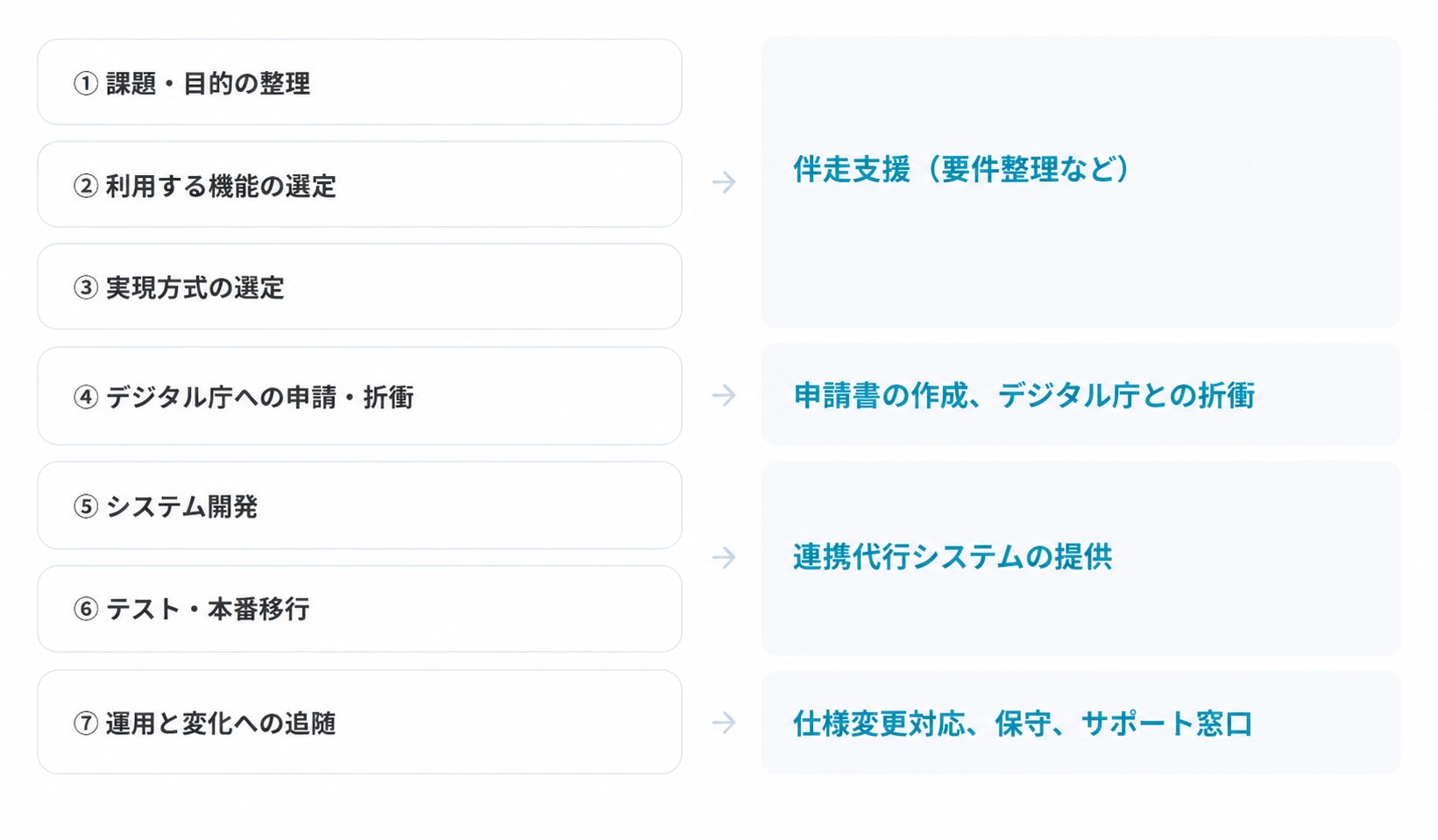This screenshot has height=840, width=1438.
Task: Open the システム開発 step box
Action: (359, 505)
